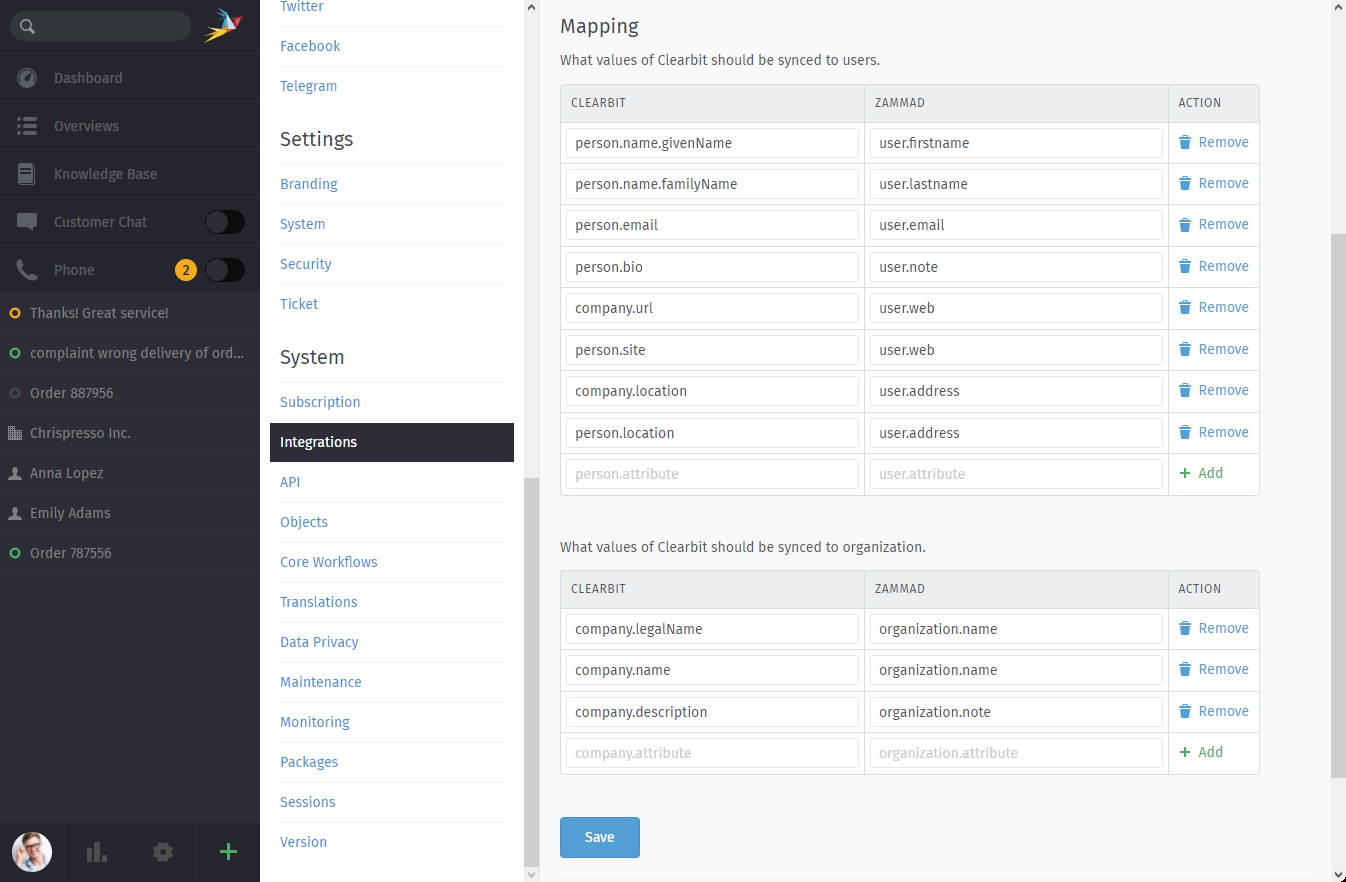Open the Version page
1346x882 pixels.
pyautogui.click(x=303, y=842)
